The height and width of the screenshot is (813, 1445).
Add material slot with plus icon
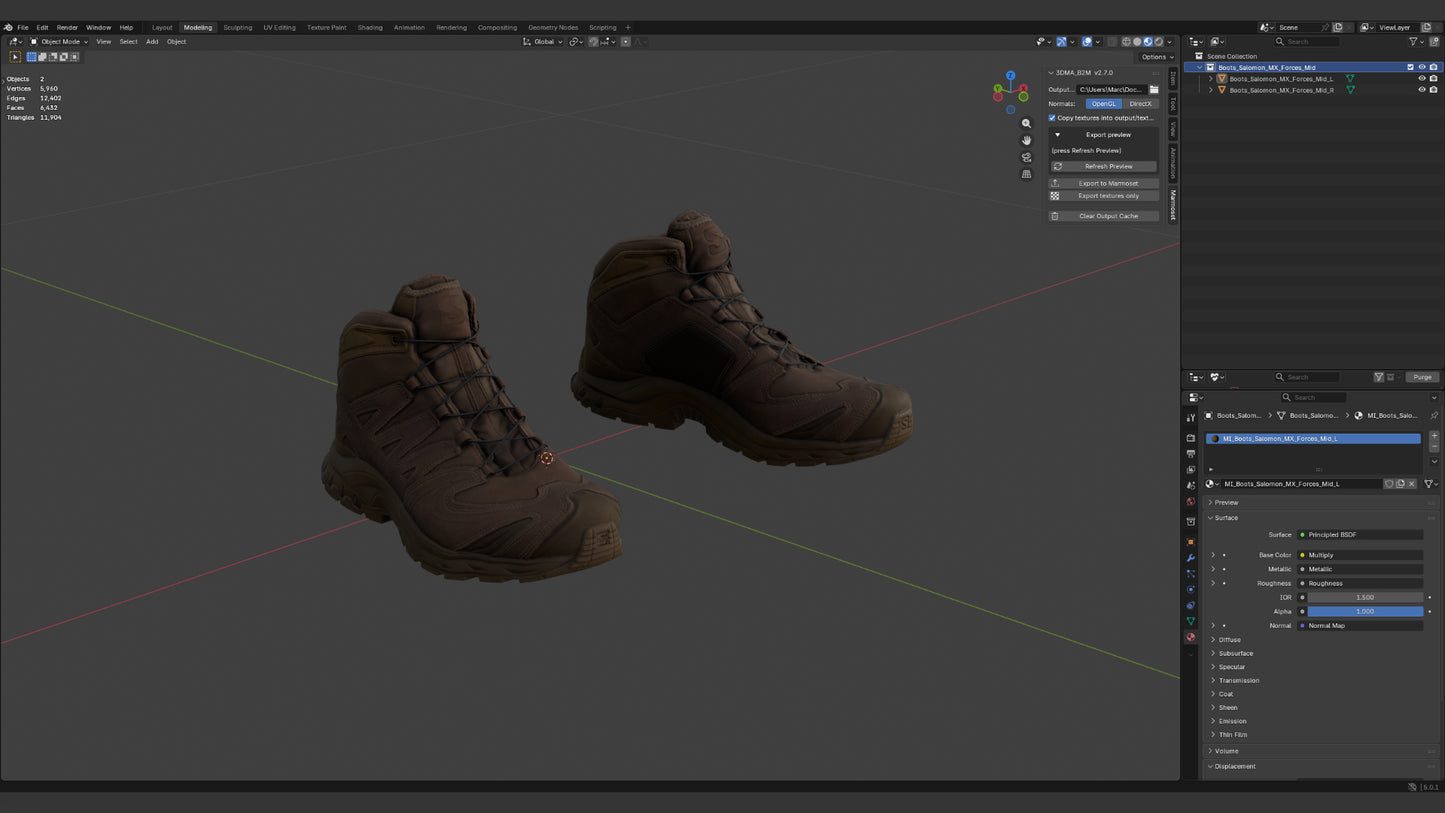tap(1434, 436)
